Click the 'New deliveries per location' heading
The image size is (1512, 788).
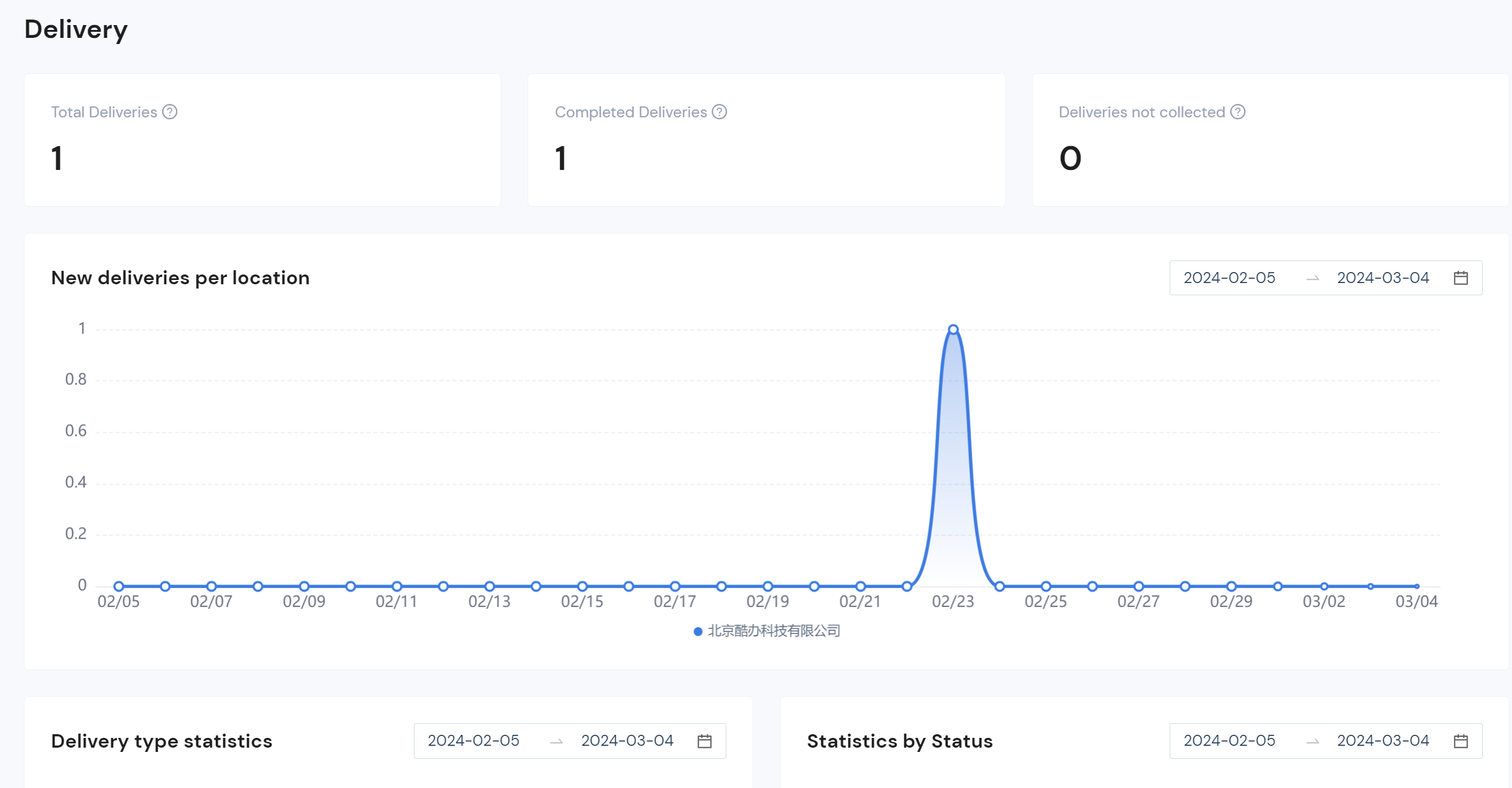[x=180, y=278]
